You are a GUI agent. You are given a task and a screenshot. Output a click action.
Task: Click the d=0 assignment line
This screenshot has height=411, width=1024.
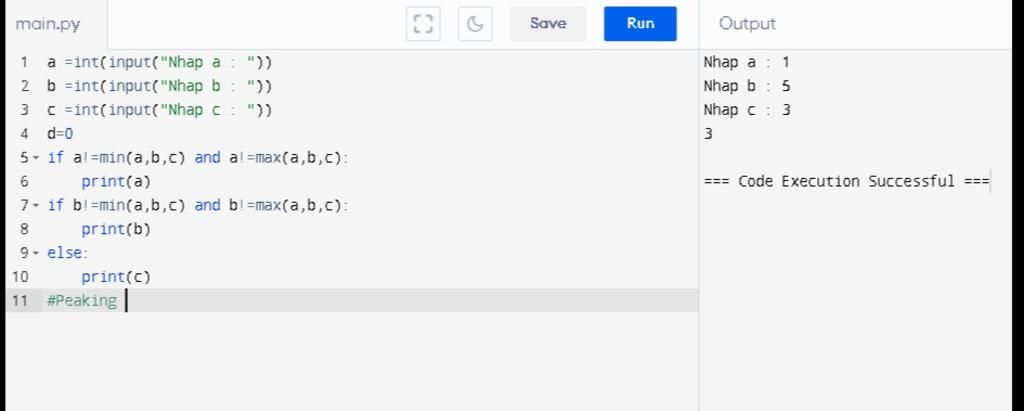[x=60, y=134]
